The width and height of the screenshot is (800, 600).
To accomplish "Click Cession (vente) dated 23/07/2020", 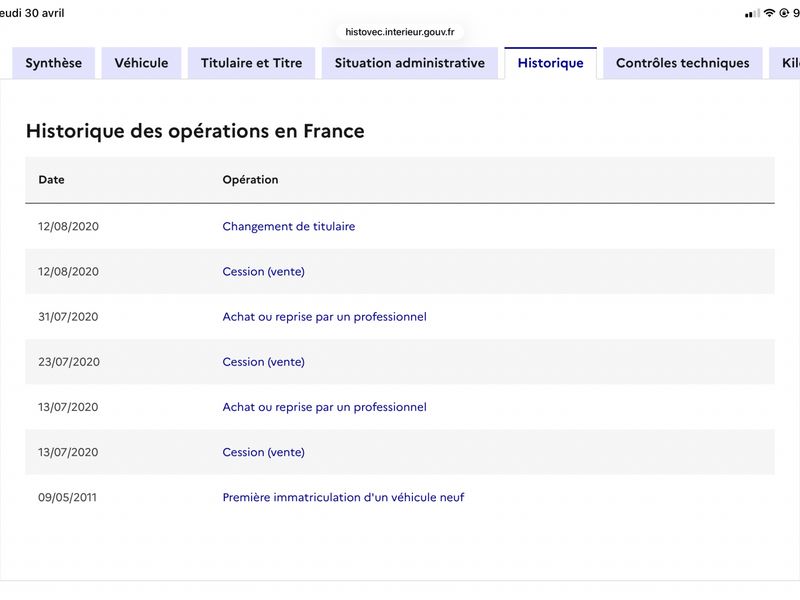I will [263, 362].
